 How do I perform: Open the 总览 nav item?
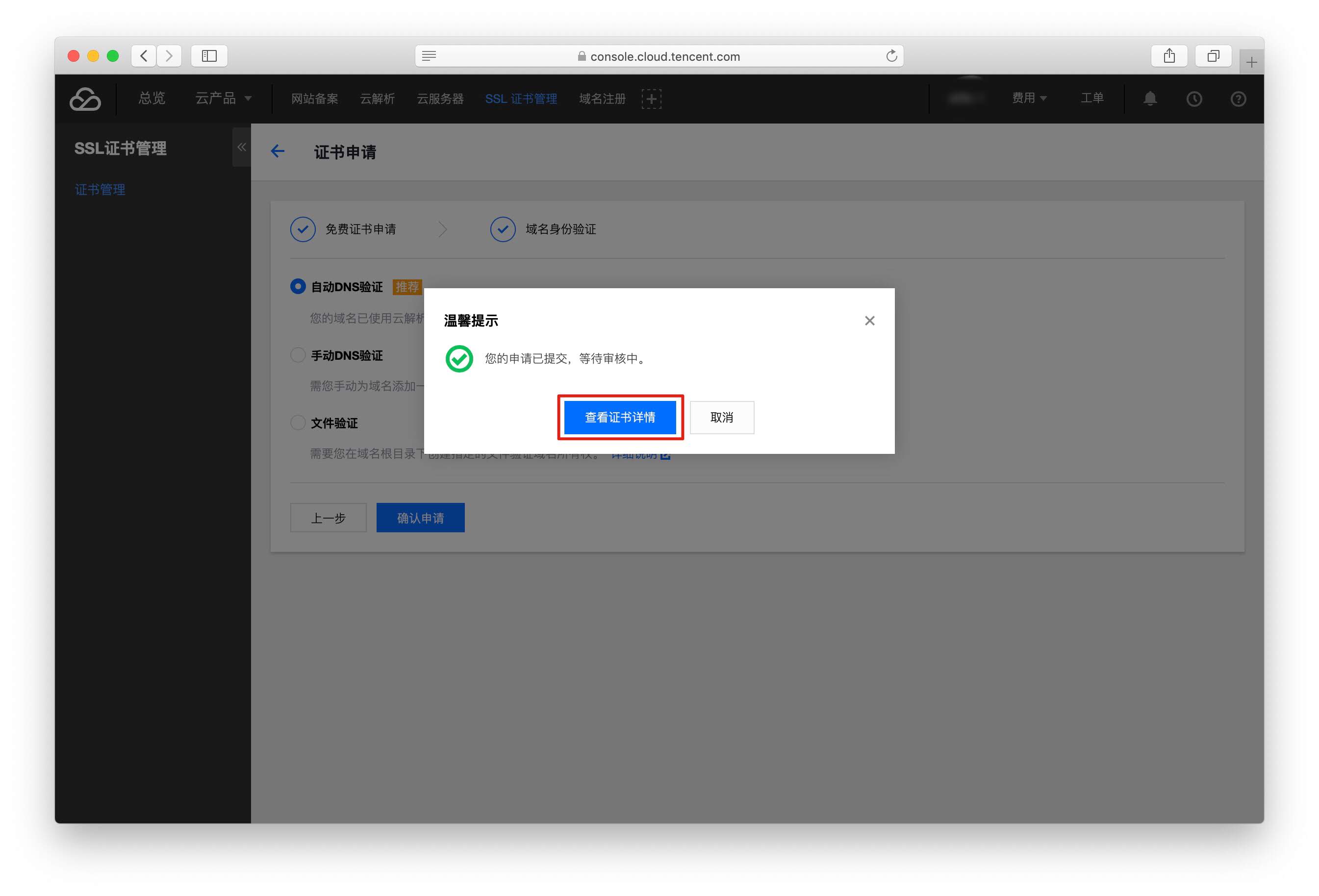(152, 98)
